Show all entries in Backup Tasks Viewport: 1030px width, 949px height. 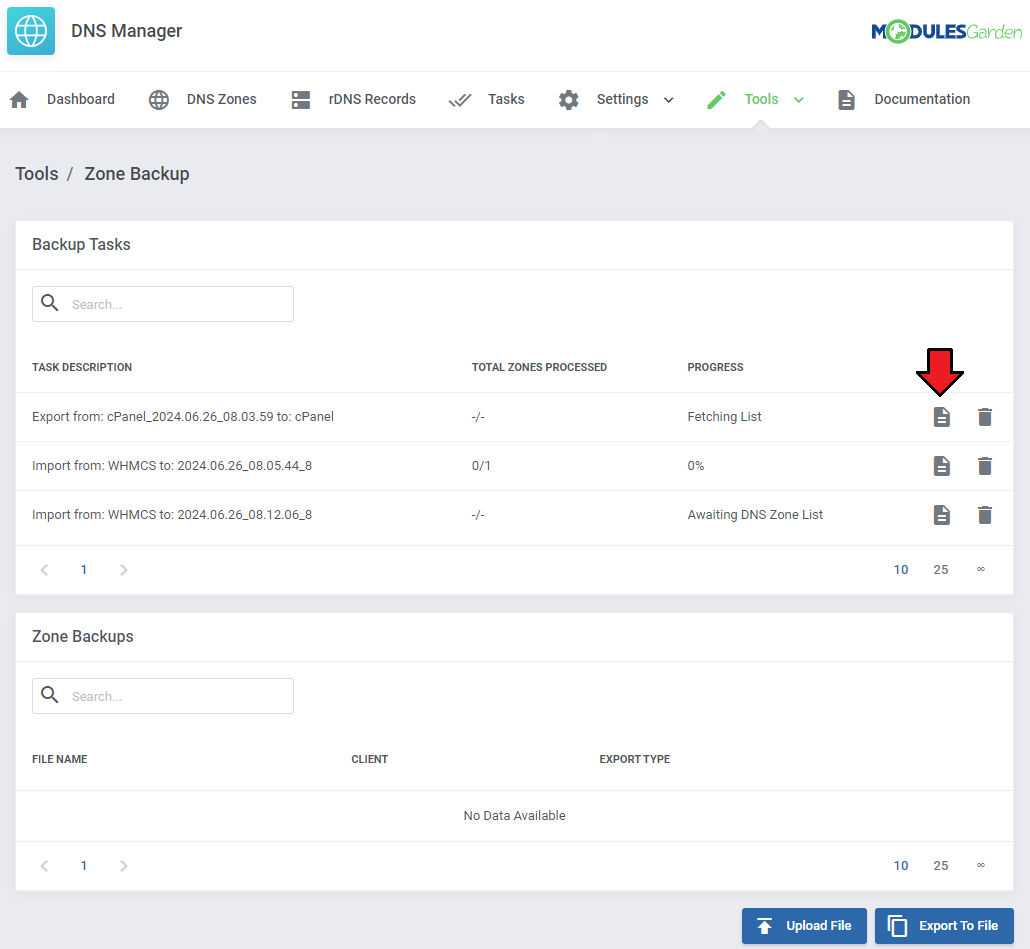pyautogui.click(x=981, y=569)
